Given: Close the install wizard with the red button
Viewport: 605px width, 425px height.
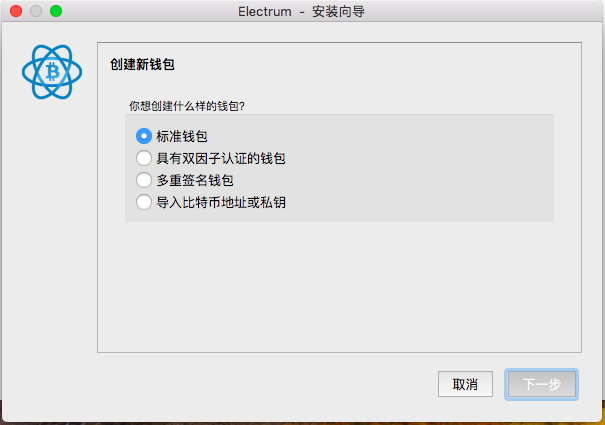Looking at the screenshot, I should coord(16,11).
